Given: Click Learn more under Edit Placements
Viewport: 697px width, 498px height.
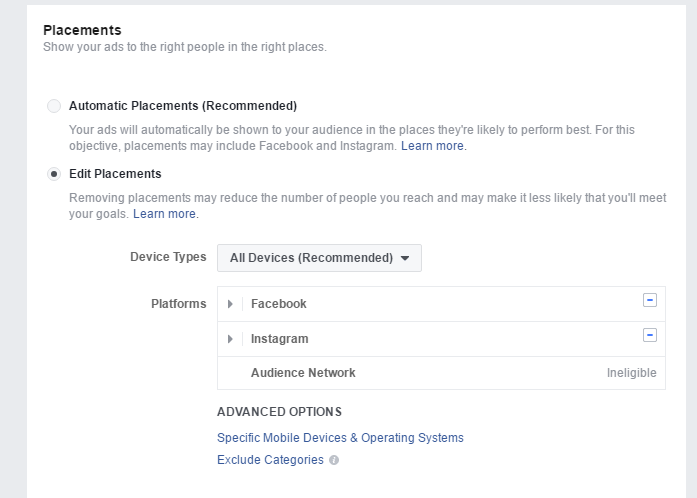Looking at the screenshot, I should coord(165,214).
